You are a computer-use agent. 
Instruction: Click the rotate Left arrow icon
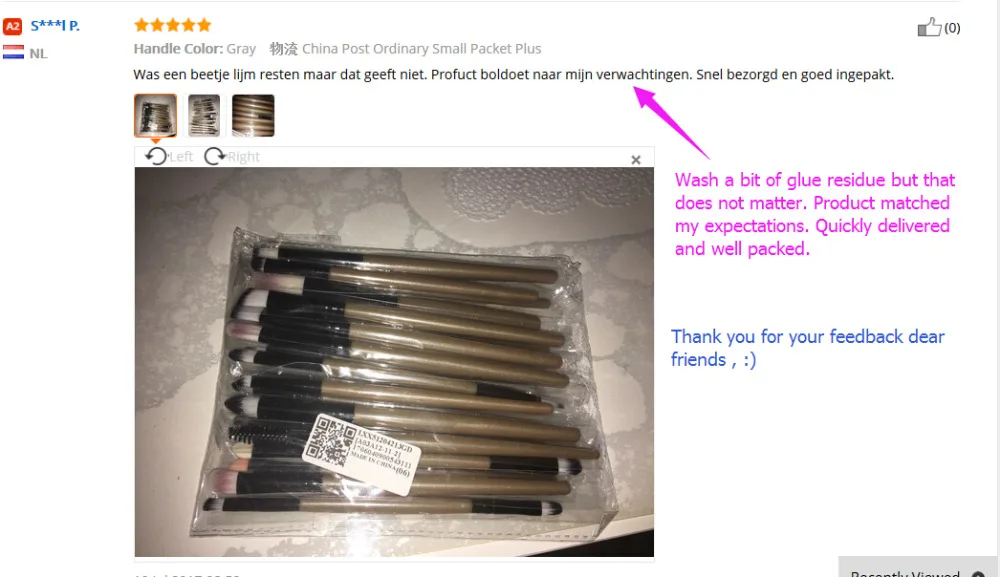156,156
